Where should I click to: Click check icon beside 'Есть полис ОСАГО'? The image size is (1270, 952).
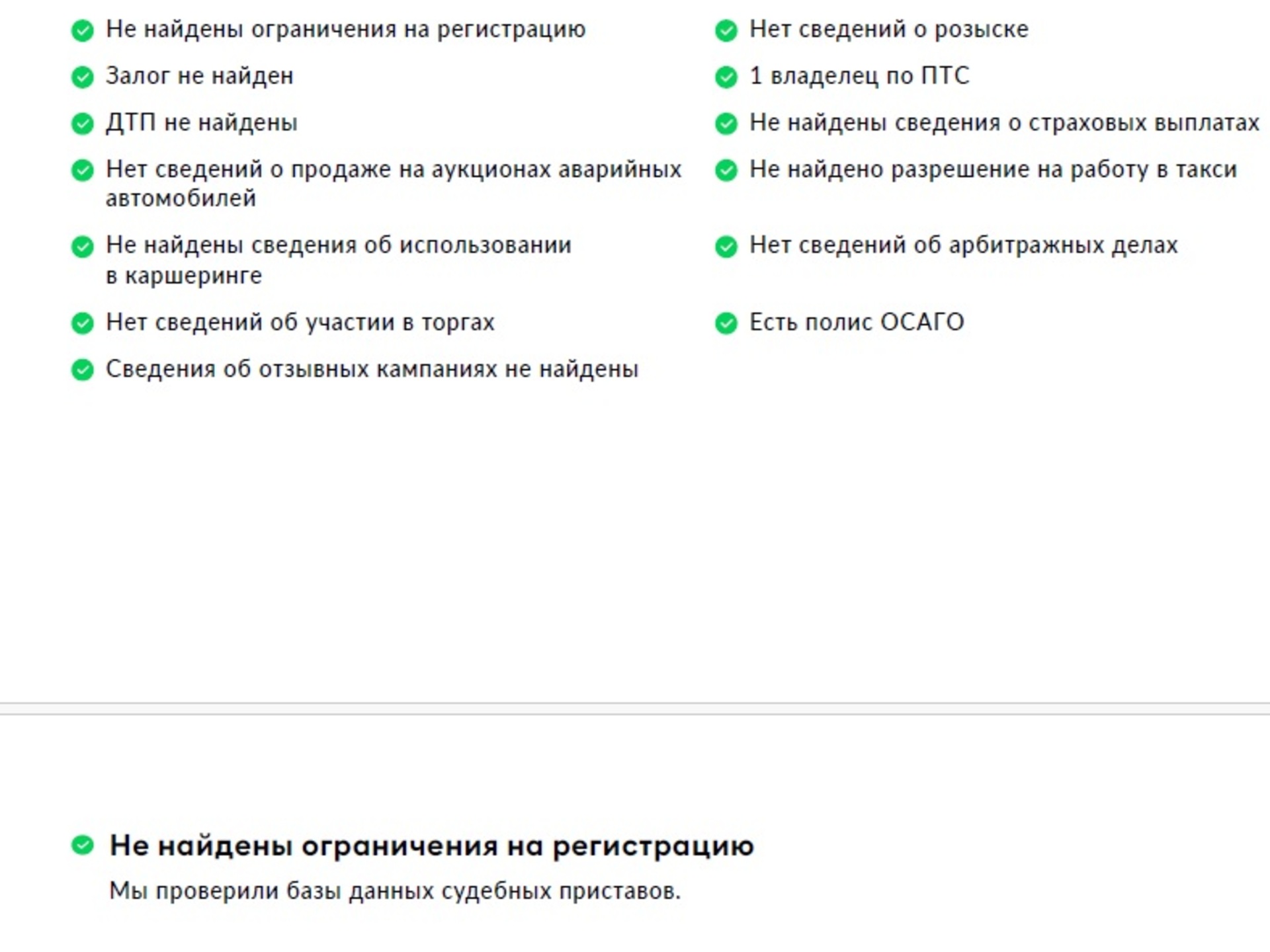pos(726,323)
